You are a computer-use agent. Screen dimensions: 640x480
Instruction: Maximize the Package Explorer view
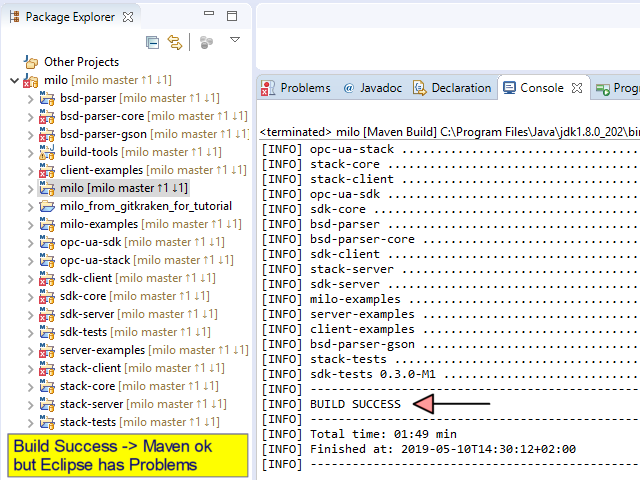pos(232,16)
